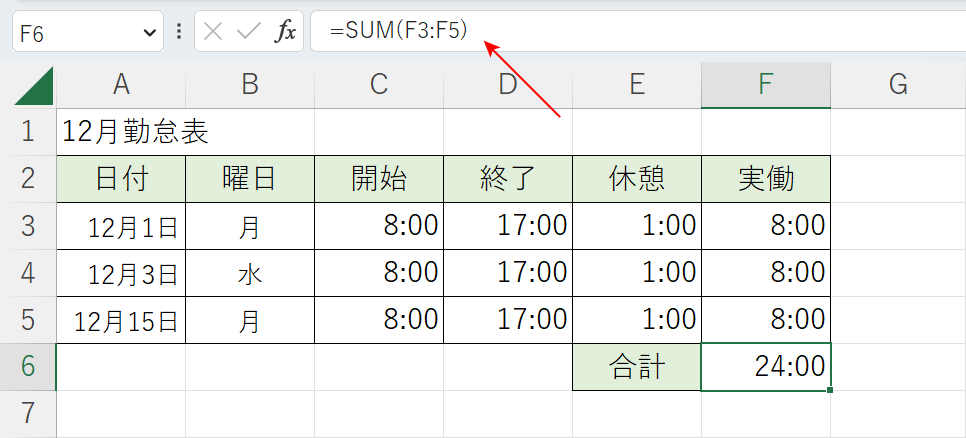Select column G header
This screenshot has width=966, height=438.
tap(897, 86)
